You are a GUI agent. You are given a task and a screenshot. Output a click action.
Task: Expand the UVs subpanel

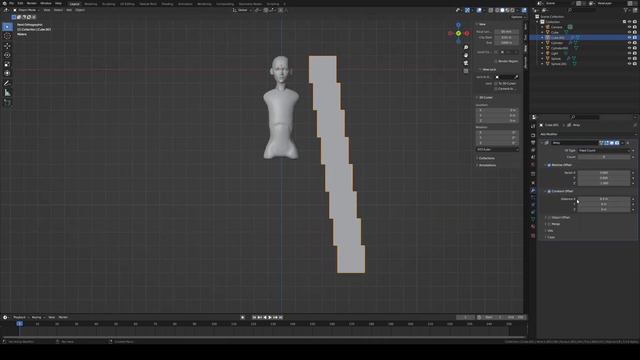coord(550,231)
